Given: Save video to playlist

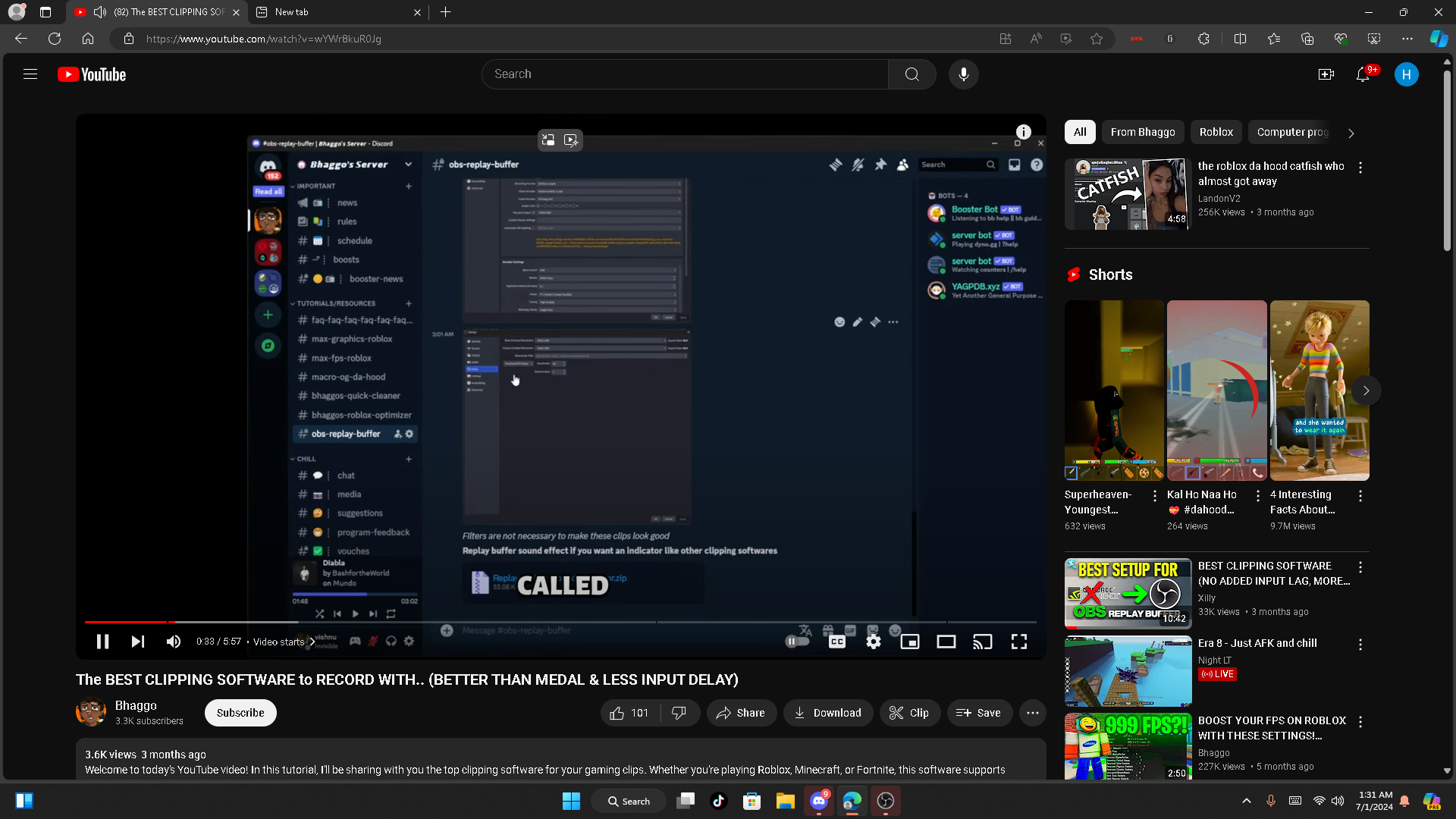Looking at the screenshot, I should pyautogui.click(x=979, y=713).
